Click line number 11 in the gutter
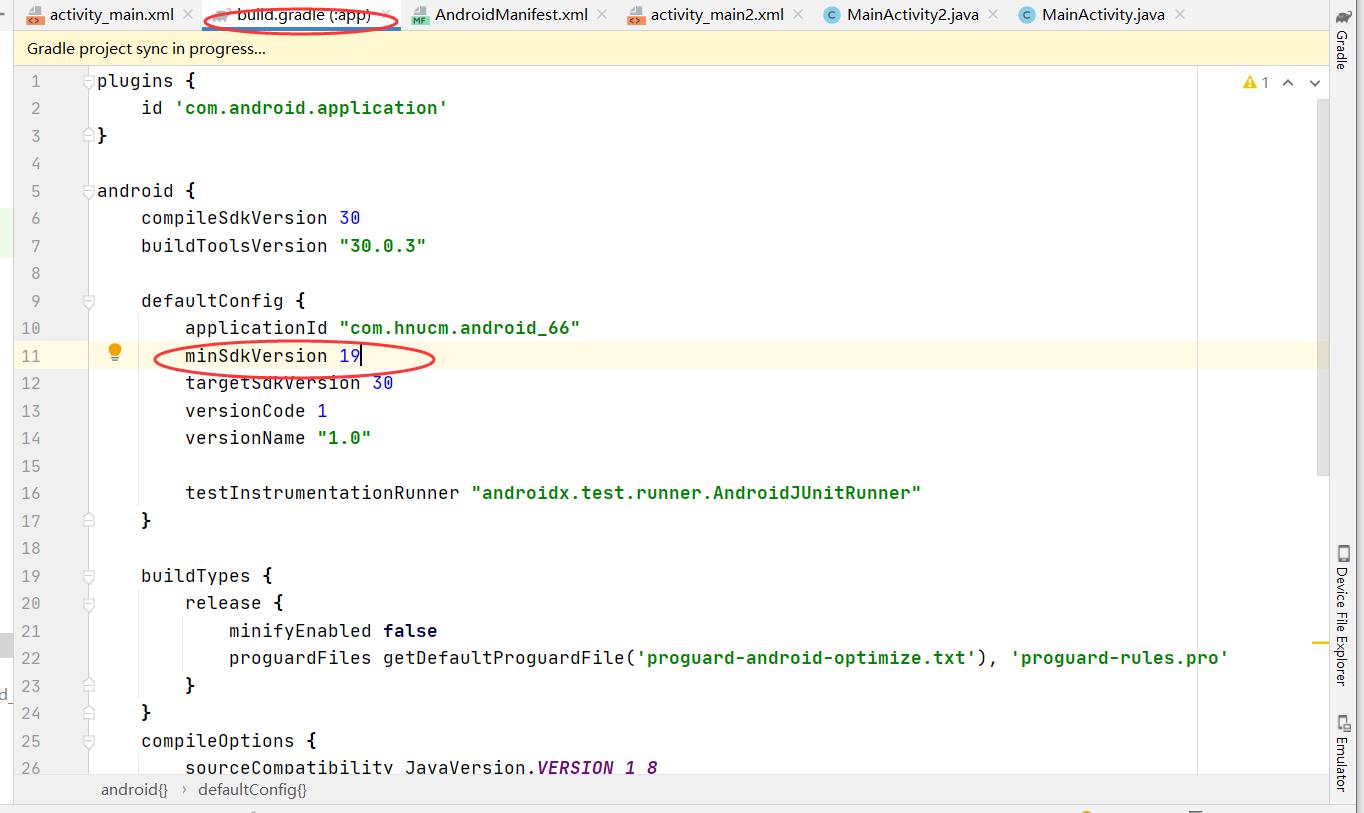Viewport: 1364px width, 813px height. point(30,356)
